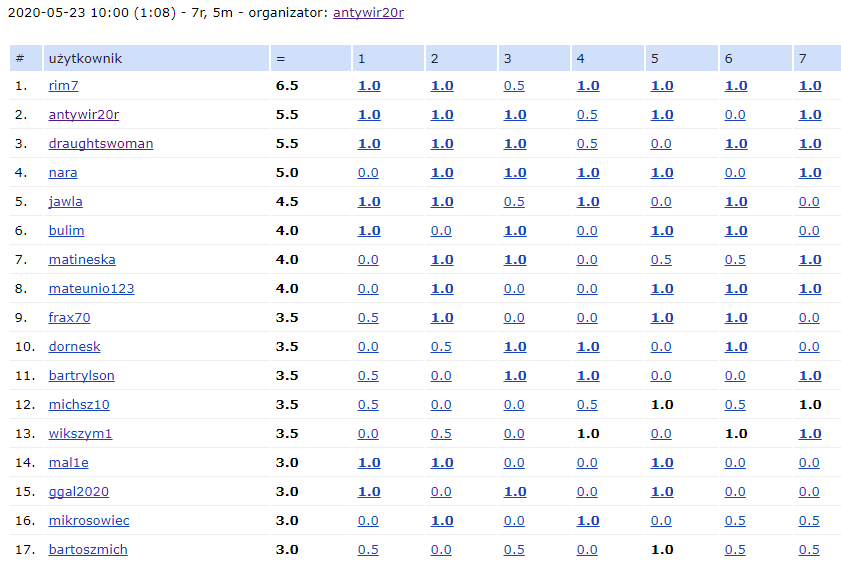The image size is (841, 563).
Task: Visit frax70 user page
Action: pos(69,318)
